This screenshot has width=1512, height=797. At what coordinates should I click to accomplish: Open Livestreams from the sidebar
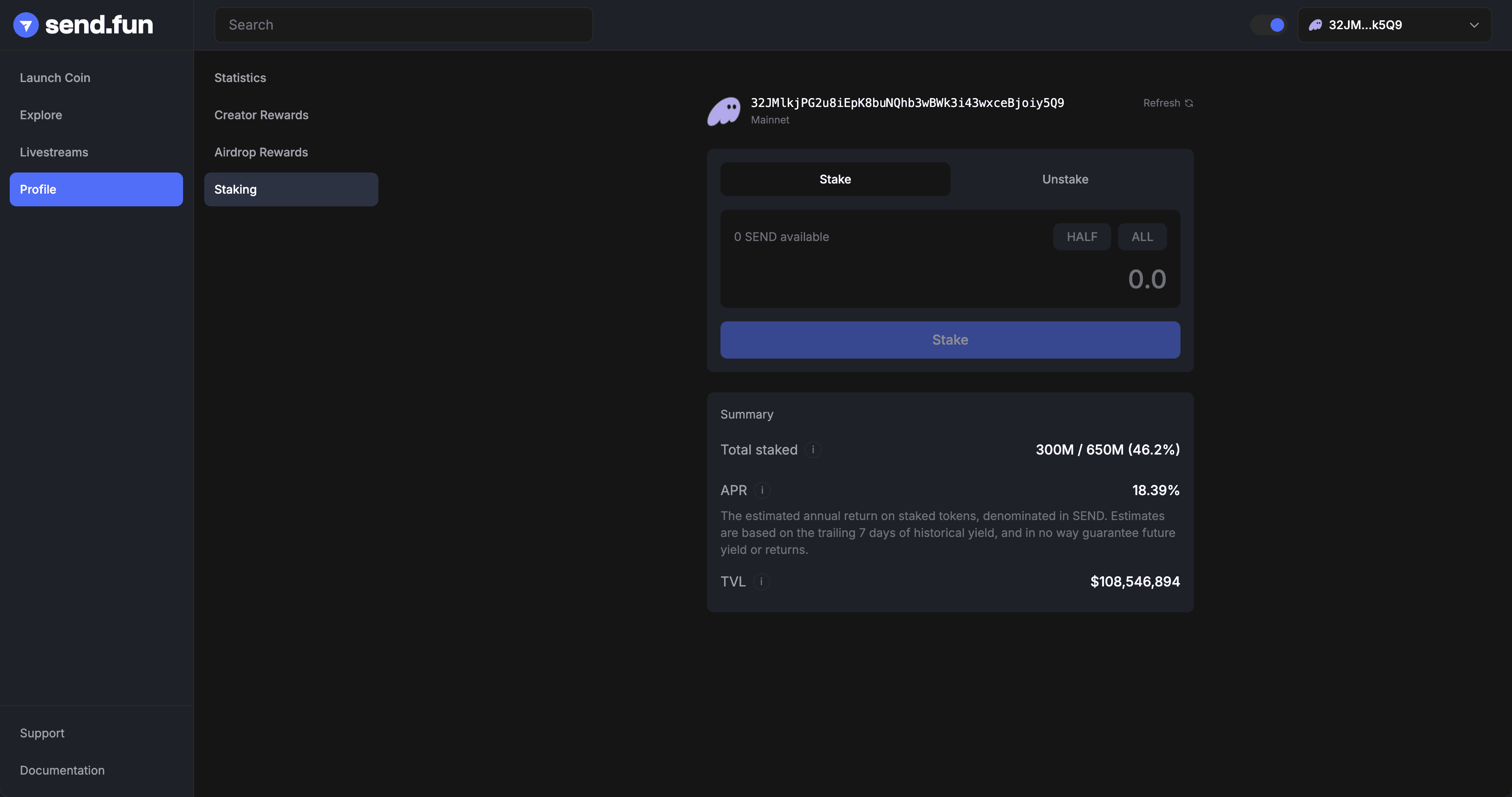(54, 151)
